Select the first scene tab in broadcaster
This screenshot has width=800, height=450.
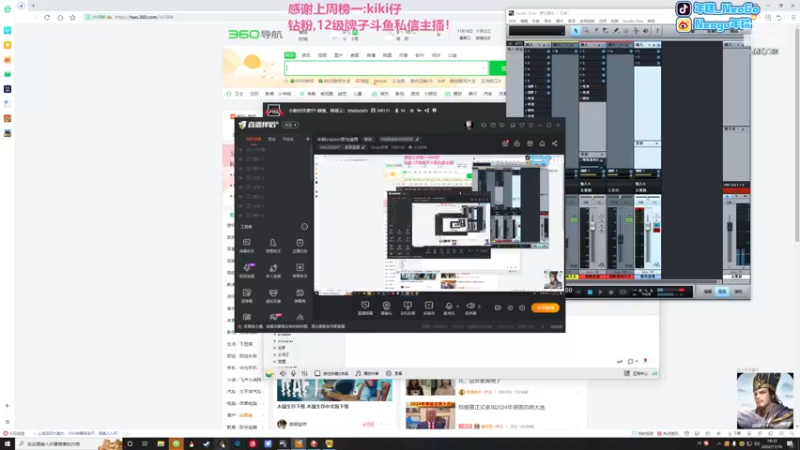point(254,139)
